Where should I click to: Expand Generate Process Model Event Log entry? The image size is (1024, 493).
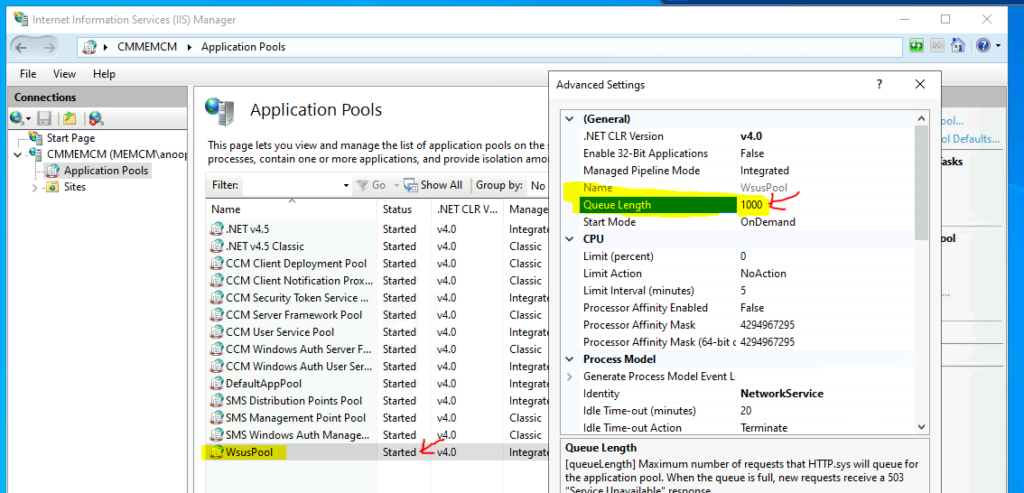(569, 377)
